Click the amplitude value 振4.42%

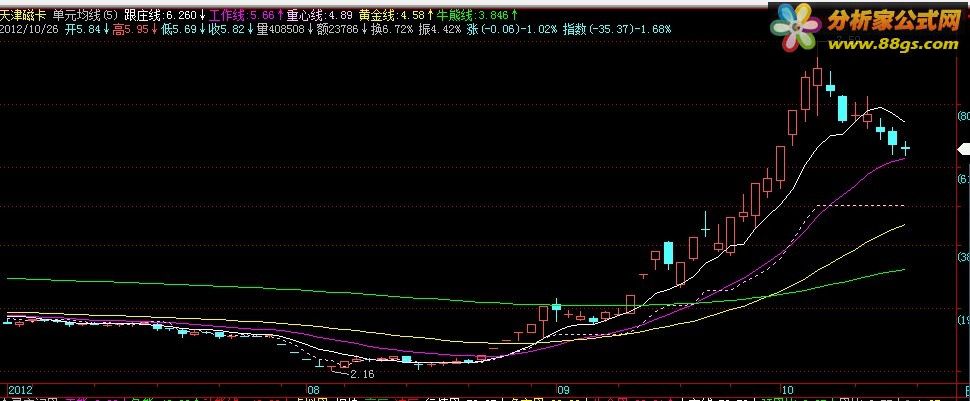coord(440,29)
